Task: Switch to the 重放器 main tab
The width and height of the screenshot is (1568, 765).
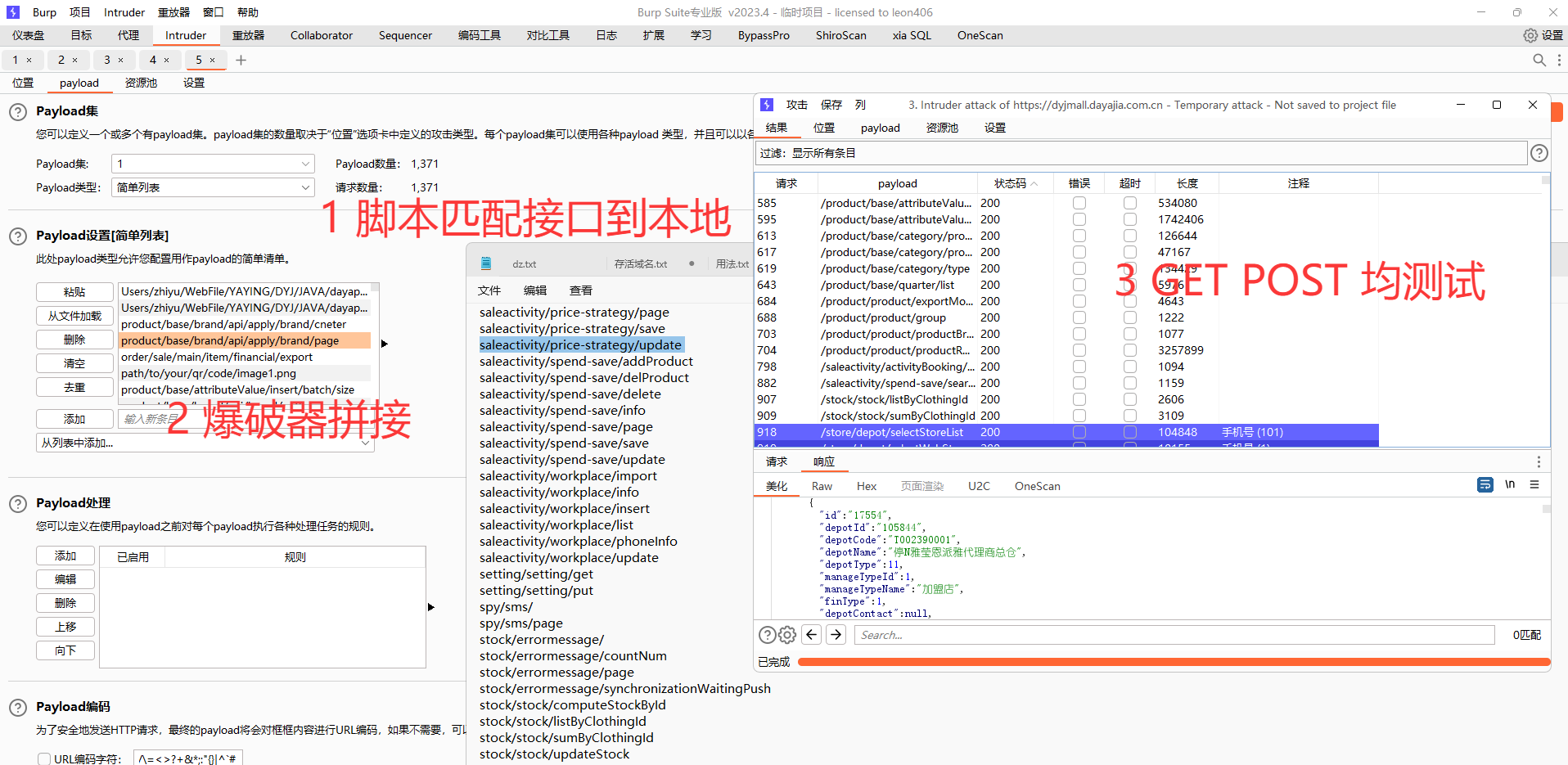Action: tap(248, 35)
